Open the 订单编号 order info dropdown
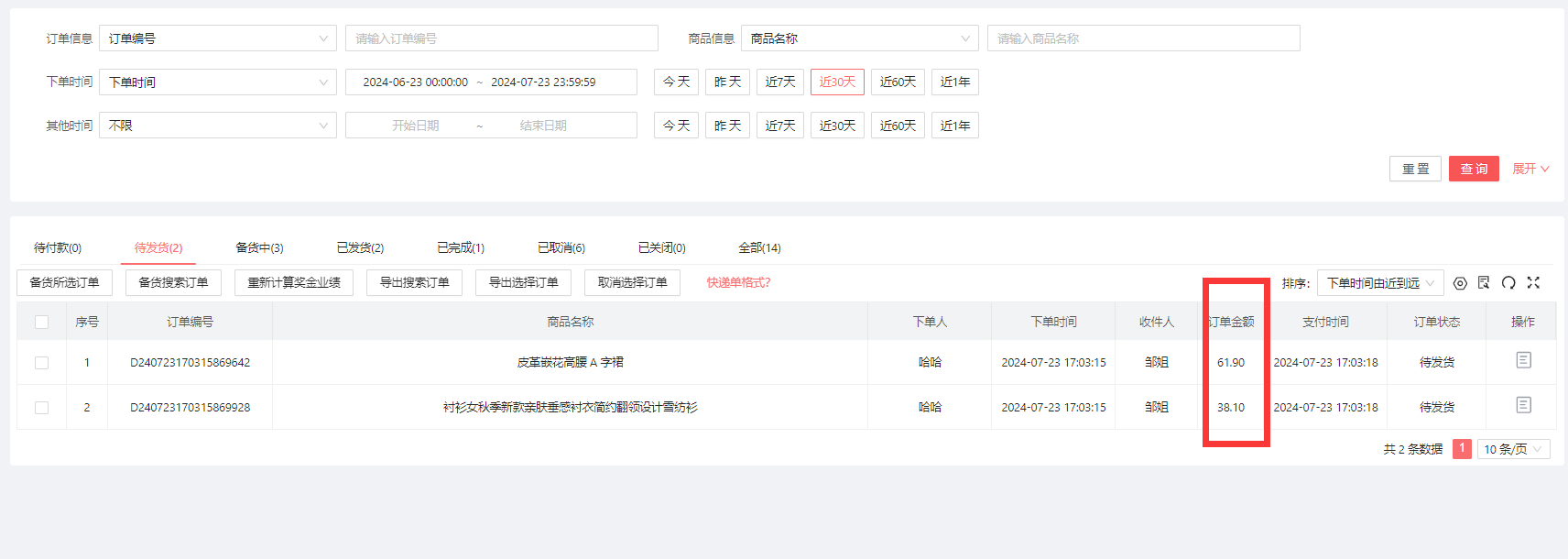Image resolution: width=1568 pixels, height=559 pixels. [217, 38]
